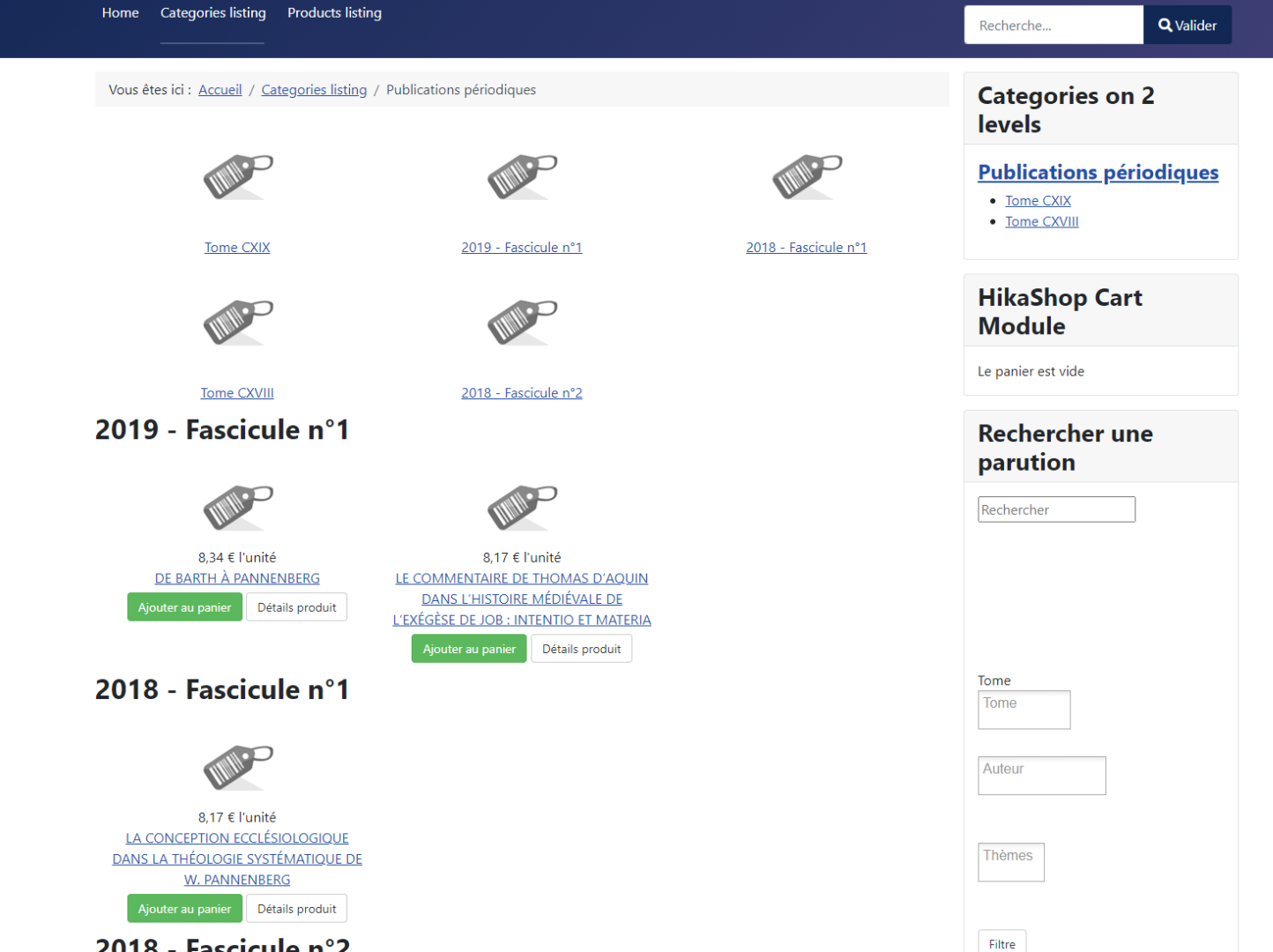Follow the Accueil breadcrumb link

pyautogui.click(x=220, y=90)
